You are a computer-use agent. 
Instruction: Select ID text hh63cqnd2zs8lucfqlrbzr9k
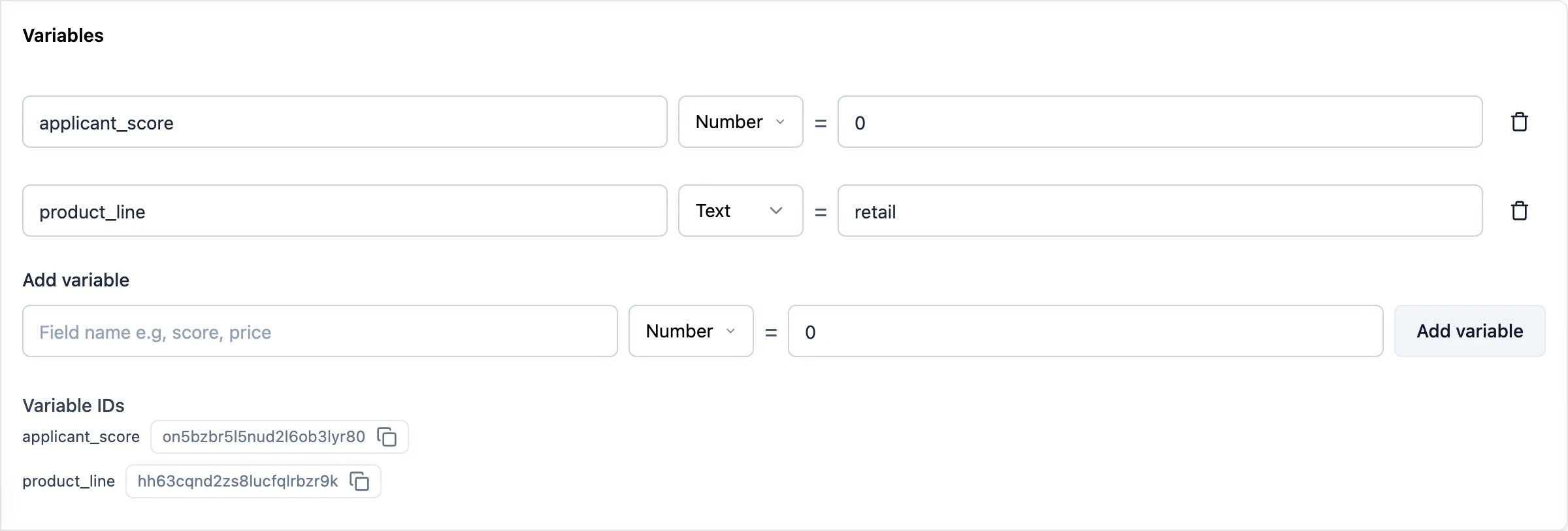[238, 481]
